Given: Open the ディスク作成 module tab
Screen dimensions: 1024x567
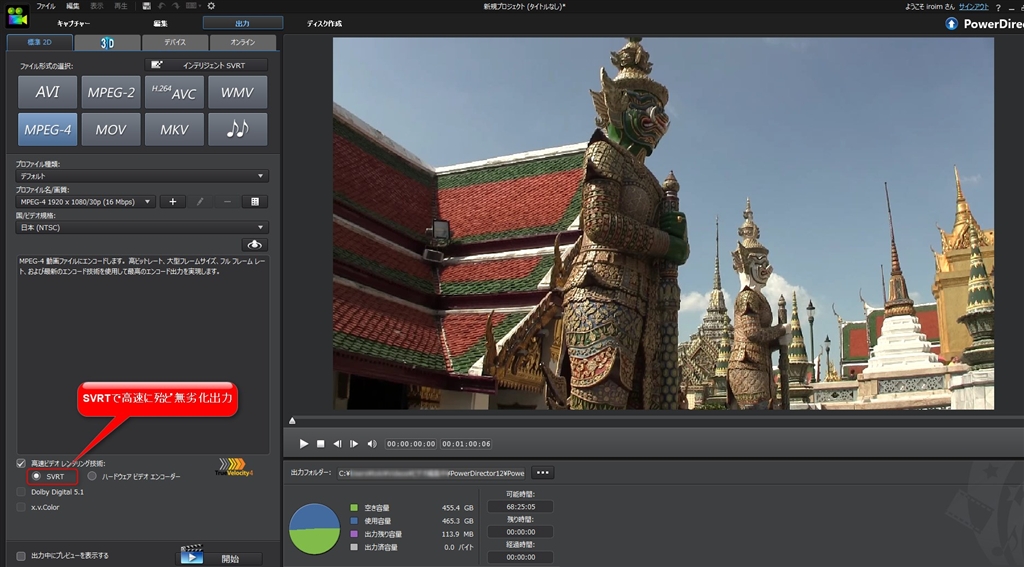Looking at the screenshot, I should click(324, 23).
